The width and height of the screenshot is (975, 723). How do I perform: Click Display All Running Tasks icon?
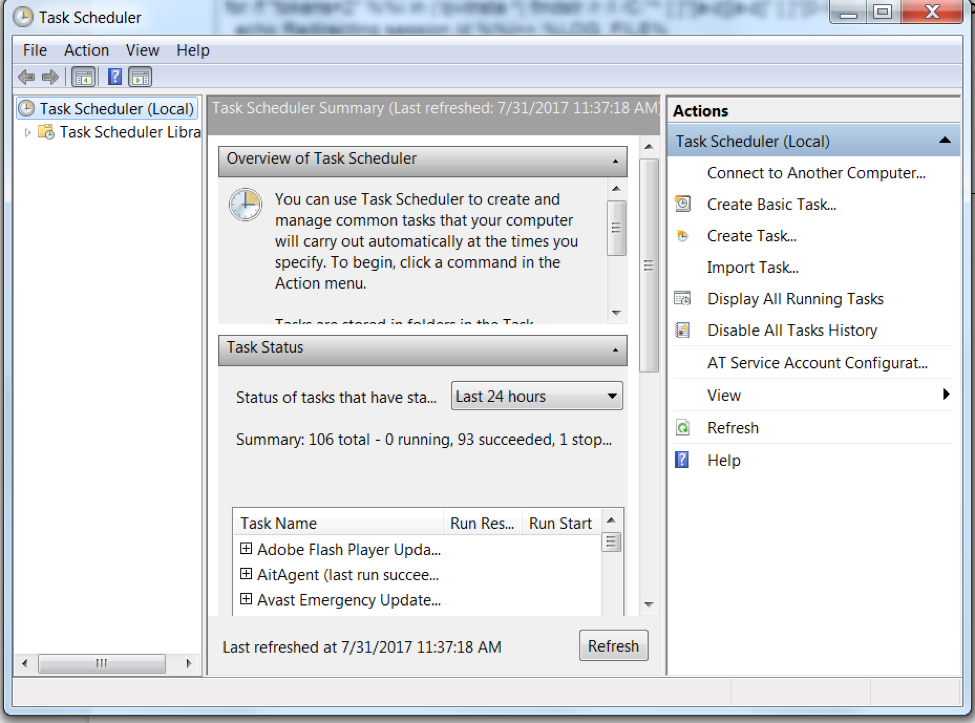[682, 298]
